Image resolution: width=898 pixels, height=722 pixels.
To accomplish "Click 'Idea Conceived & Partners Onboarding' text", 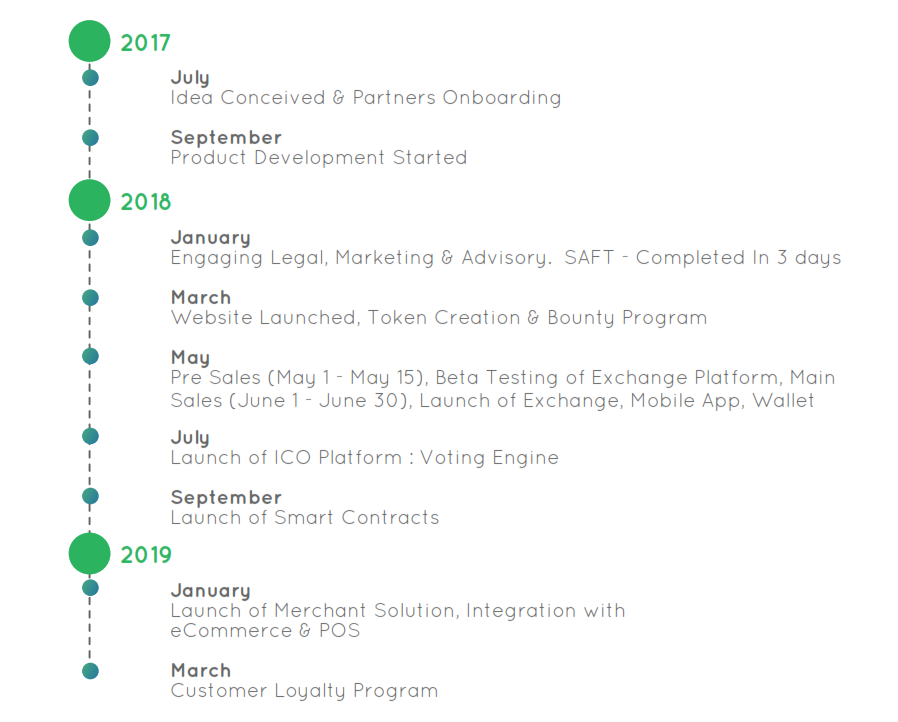I will point(366,98).
